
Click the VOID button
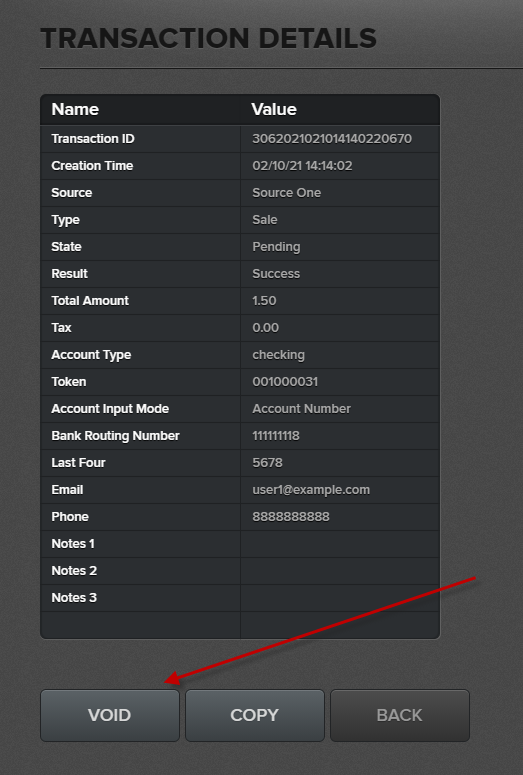click(x=110, y=715)
